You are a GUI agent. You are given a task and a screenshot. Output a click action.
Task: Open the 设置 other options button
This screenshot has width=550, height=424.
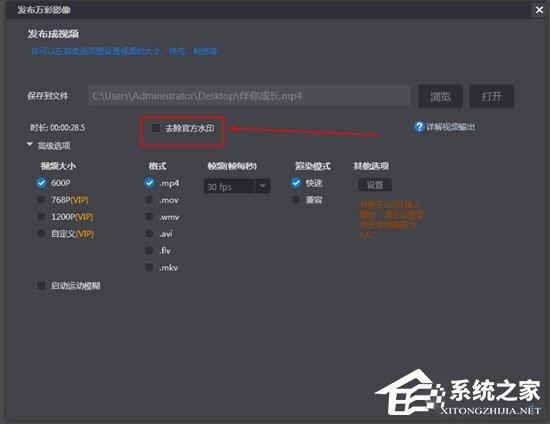tap(375, 185)
